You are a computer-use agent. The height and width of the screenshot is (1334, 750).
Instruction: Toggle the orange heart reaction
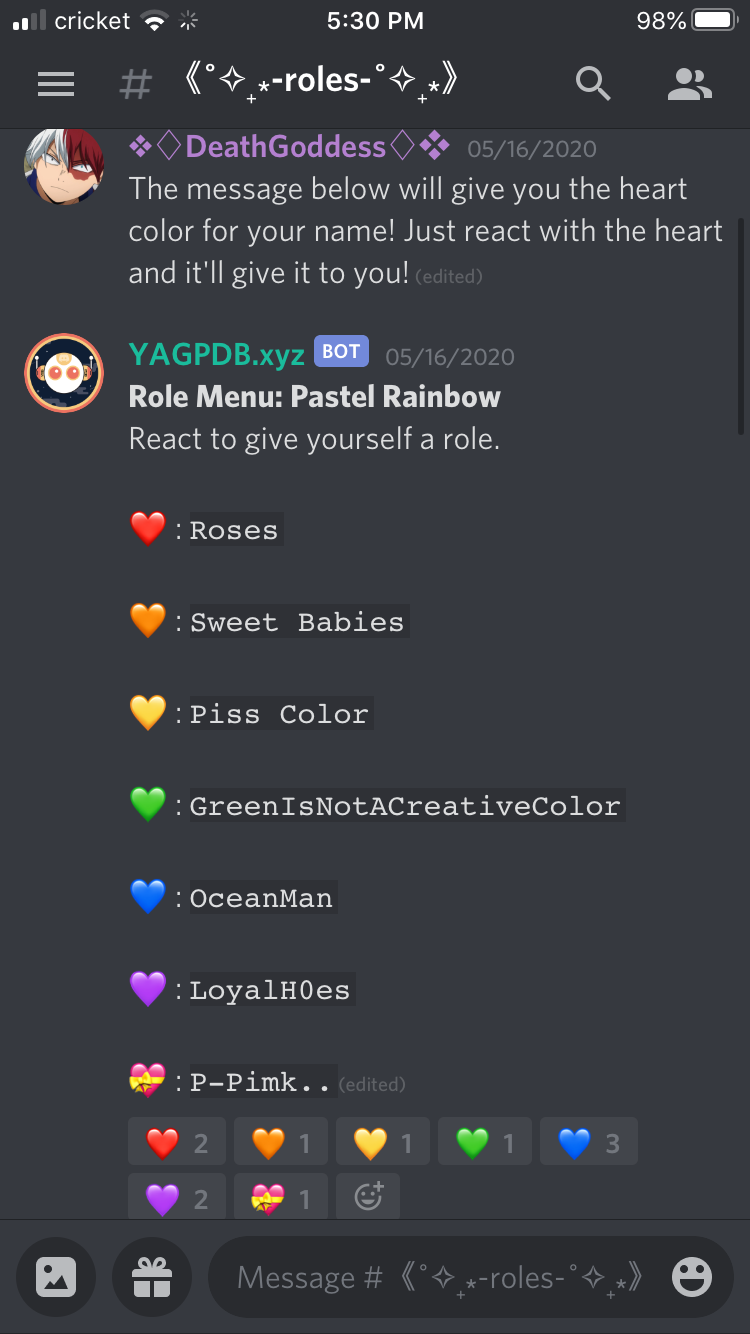pos(281,1142)
